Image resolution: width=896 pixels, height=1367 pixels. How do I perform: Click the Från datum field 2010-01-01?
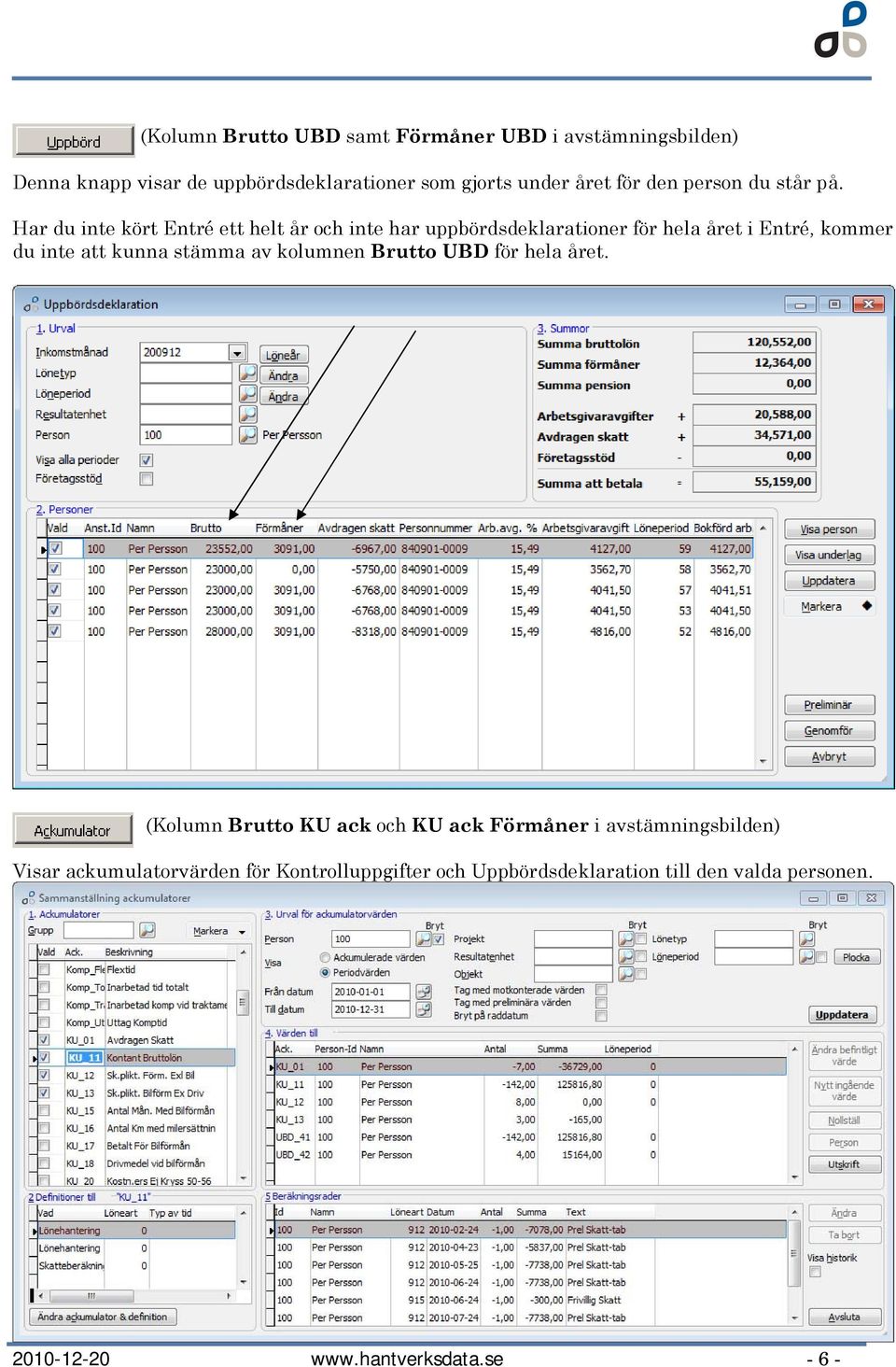(x=371, y=992)
